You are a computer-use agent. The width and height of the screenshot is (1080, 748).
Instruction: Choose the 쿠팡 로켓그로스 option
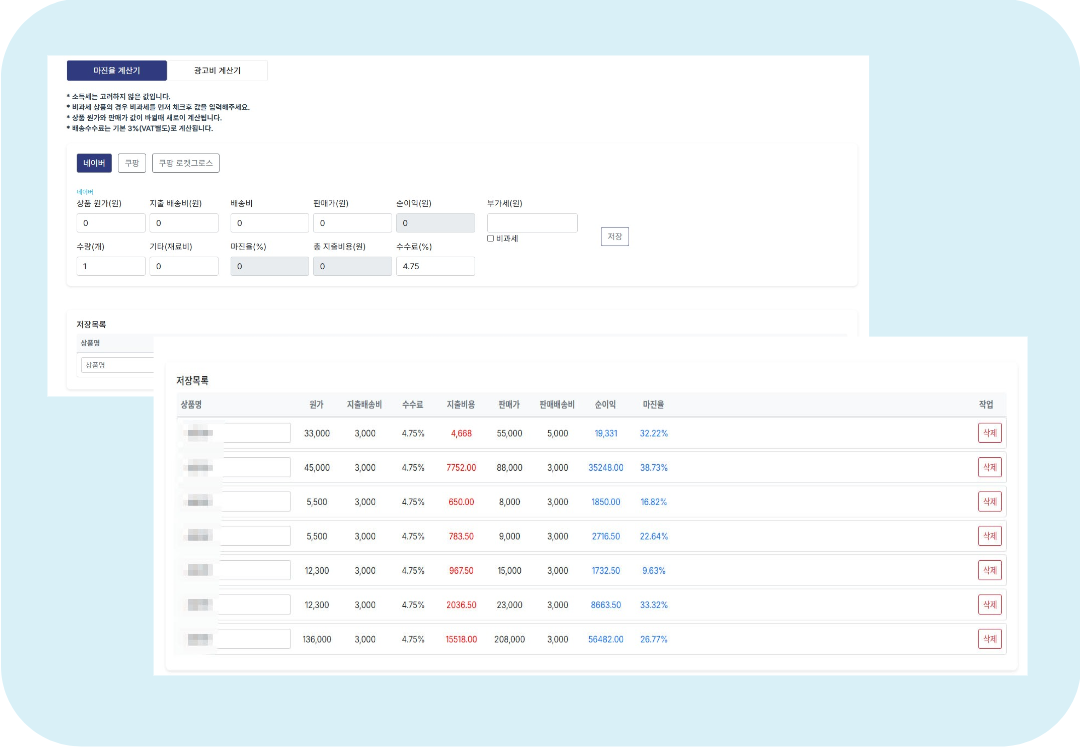185,163
